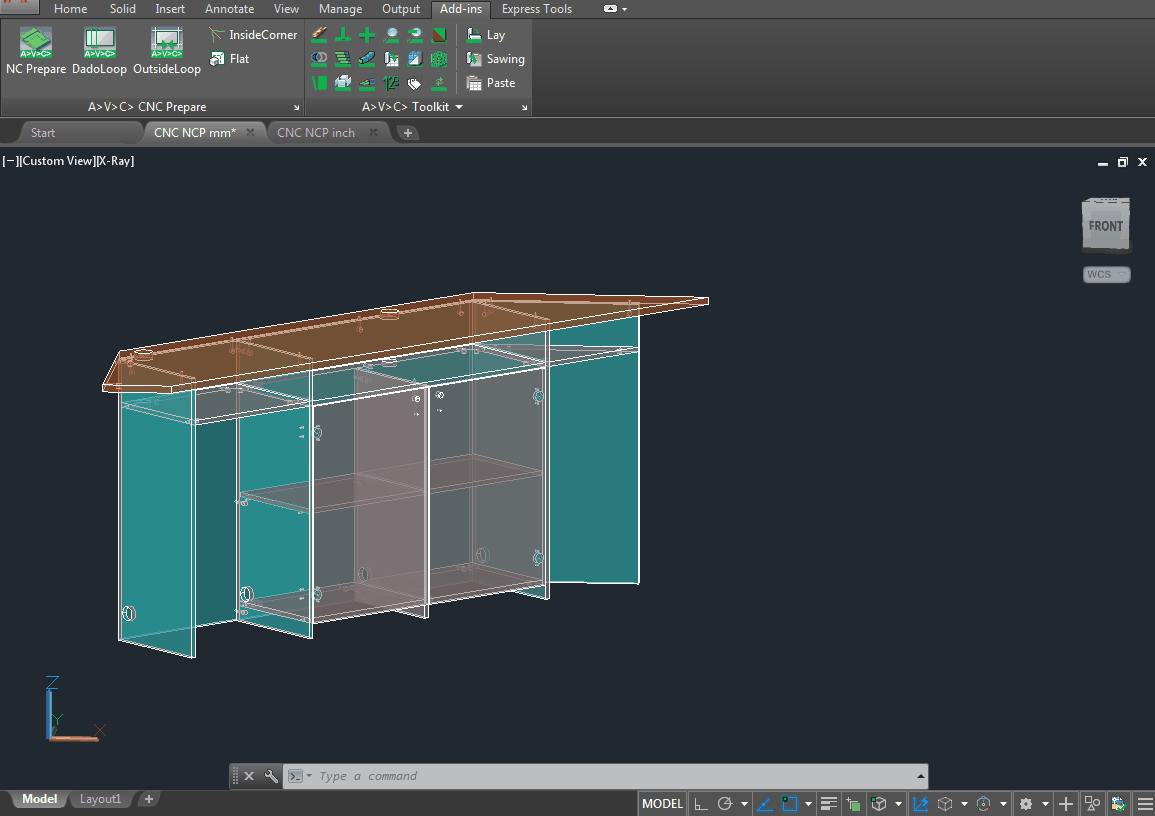
Task: Click the Lay tool in Toolkit
Action: tap(486, 35)
